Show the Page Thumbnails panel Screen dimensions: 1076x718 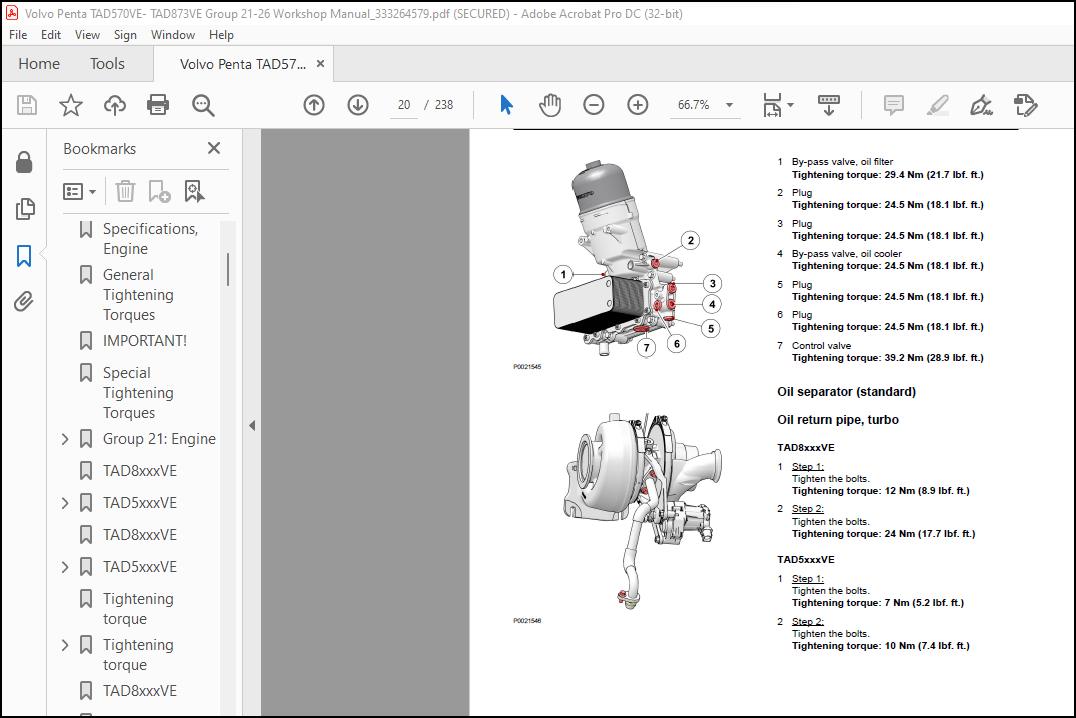point(25,209)
